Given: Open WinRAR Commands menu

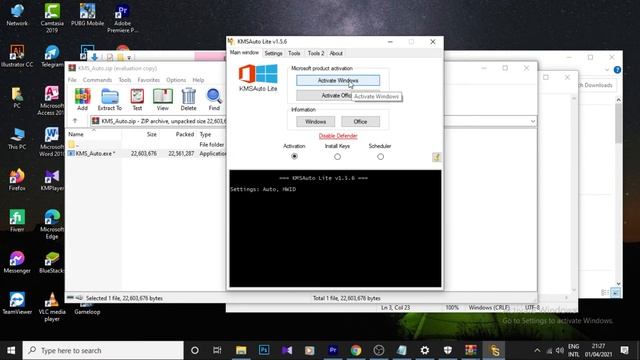Looking at the screenshot, I should pyautogui.click(x=97, y=80).
